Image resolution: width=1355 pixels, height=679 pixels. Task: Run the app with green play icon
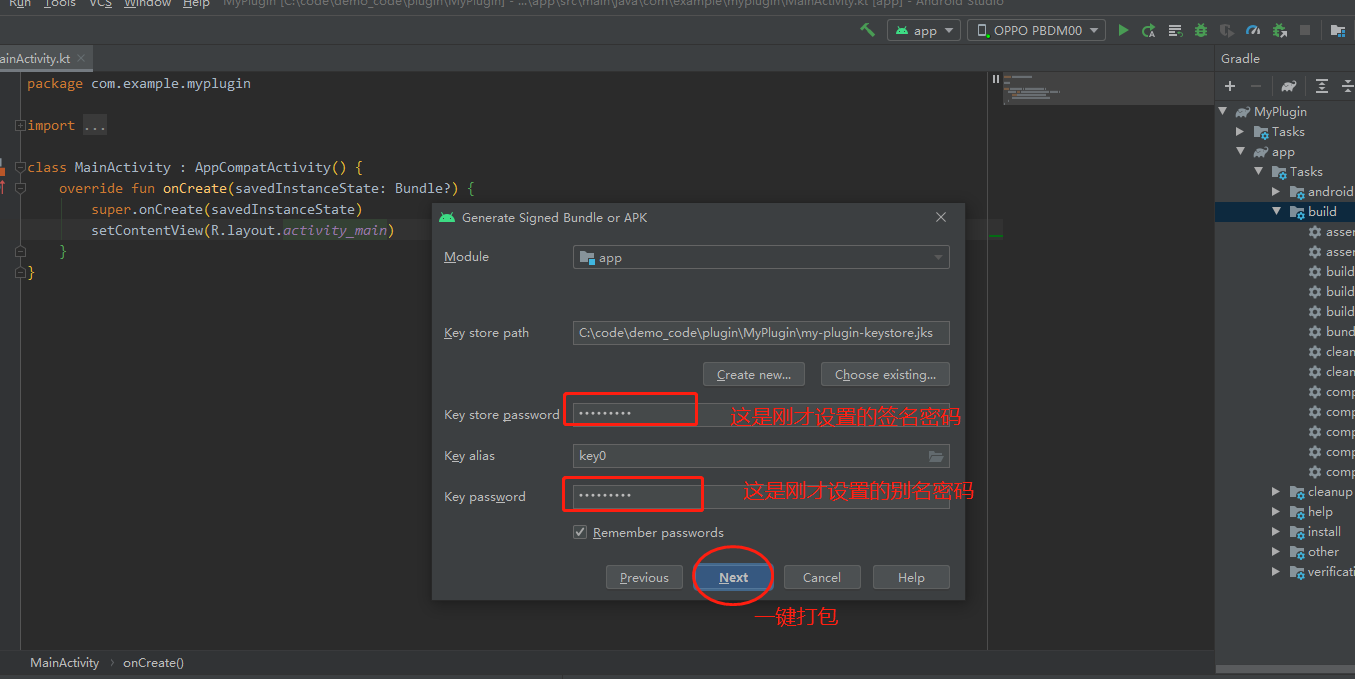click(1123, 30)
